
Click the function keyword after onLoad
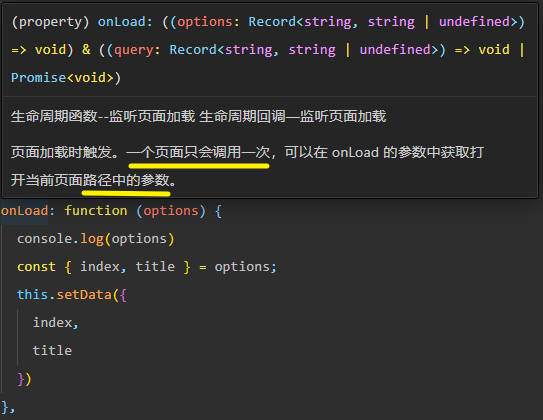tap(96, 211)
